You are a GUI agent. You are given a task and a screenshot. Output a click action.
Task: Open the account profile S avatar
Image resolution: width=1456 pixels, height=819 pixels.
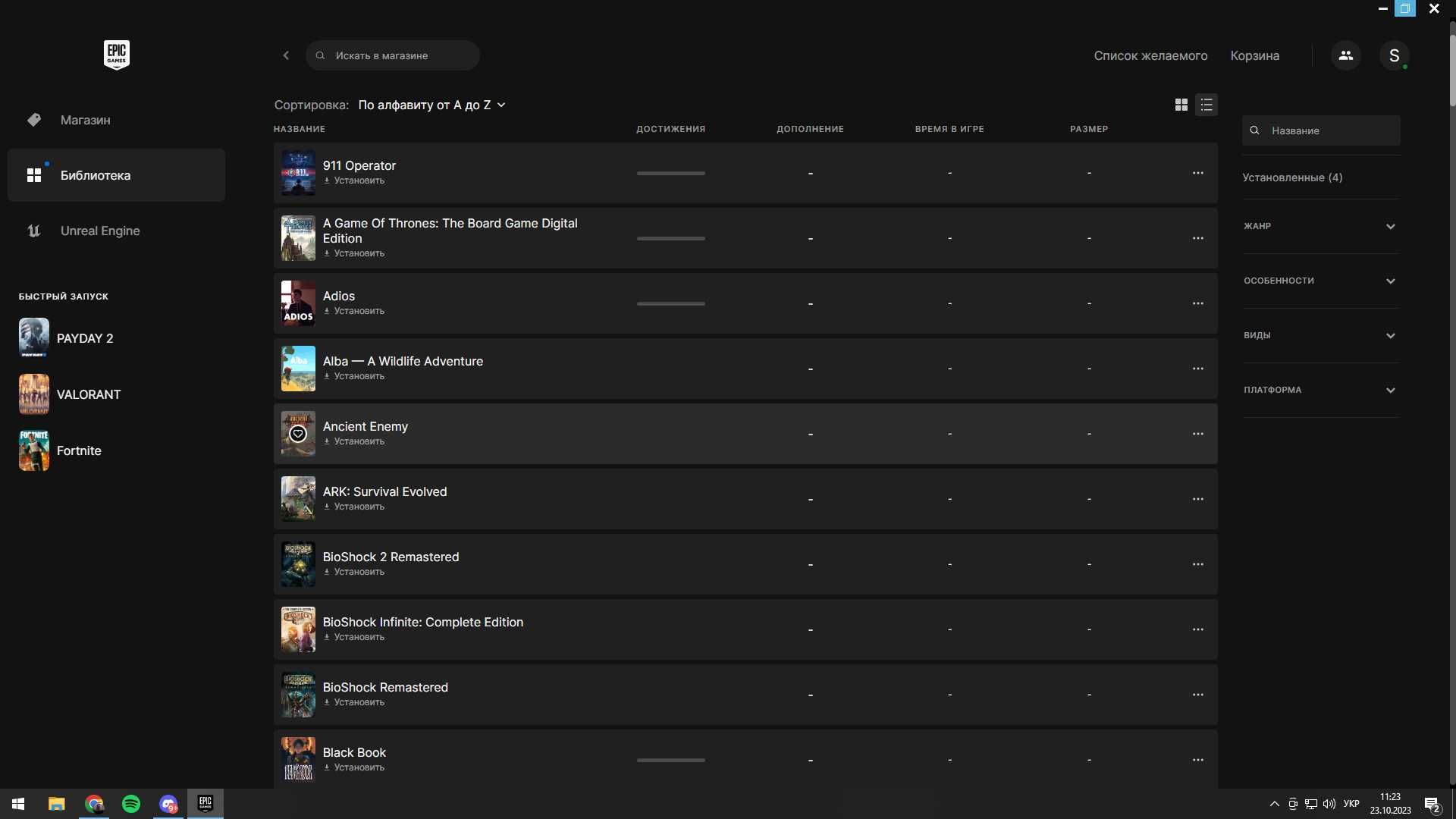(1394, 55)
